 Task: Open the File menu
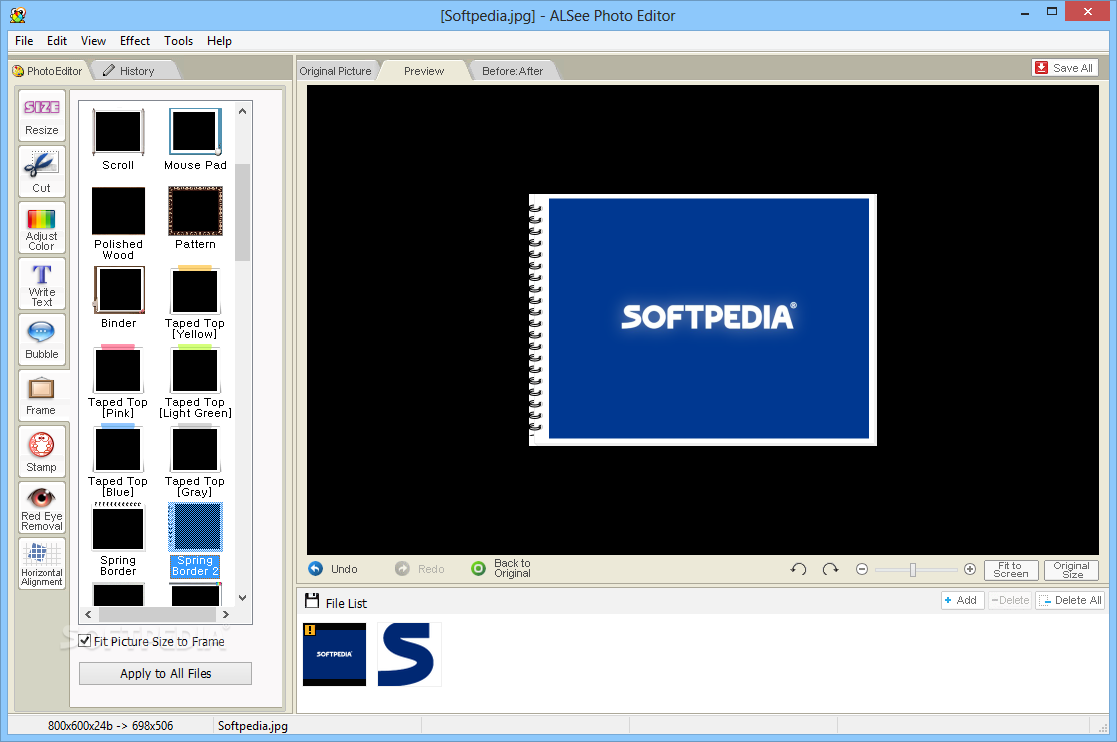(x=24, y=41)
